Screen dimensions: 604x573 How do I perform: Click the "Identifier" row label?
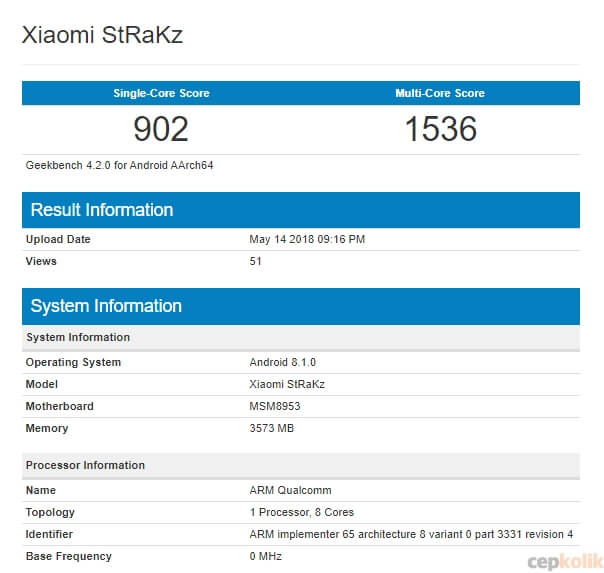click(x=49, y=534)
